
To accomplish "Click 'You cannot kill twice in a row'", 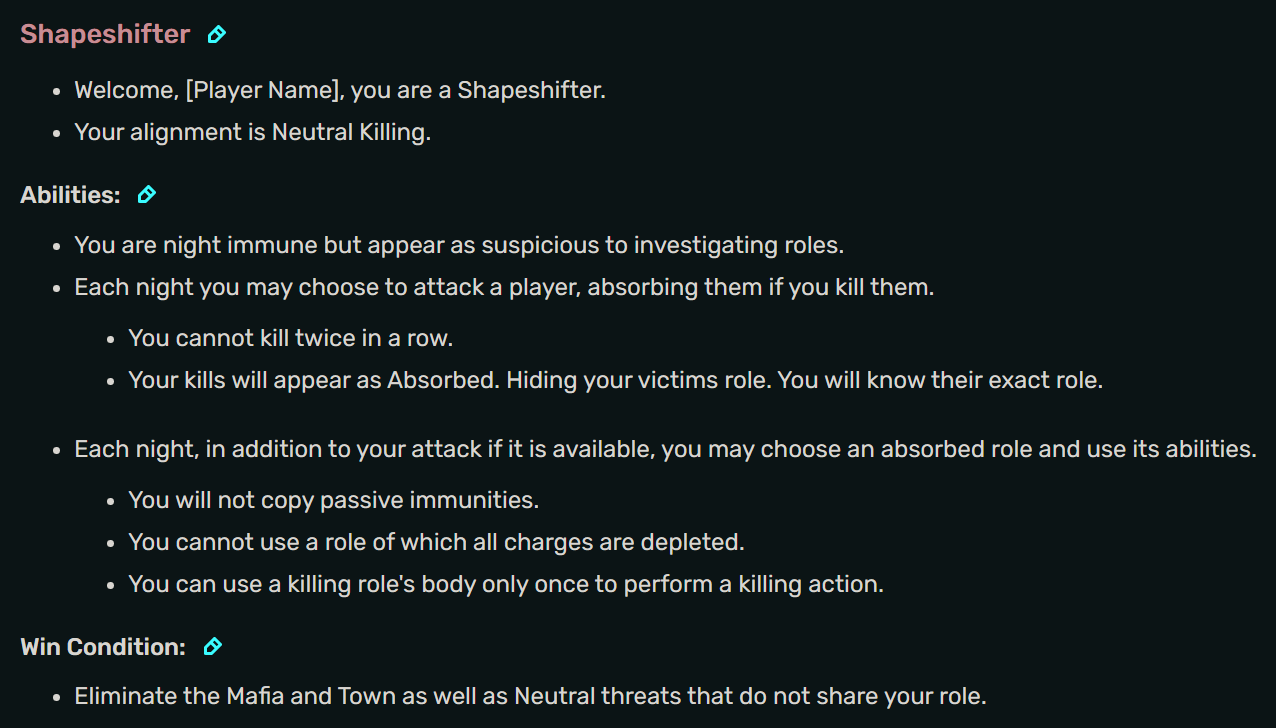I will point(291,338).
